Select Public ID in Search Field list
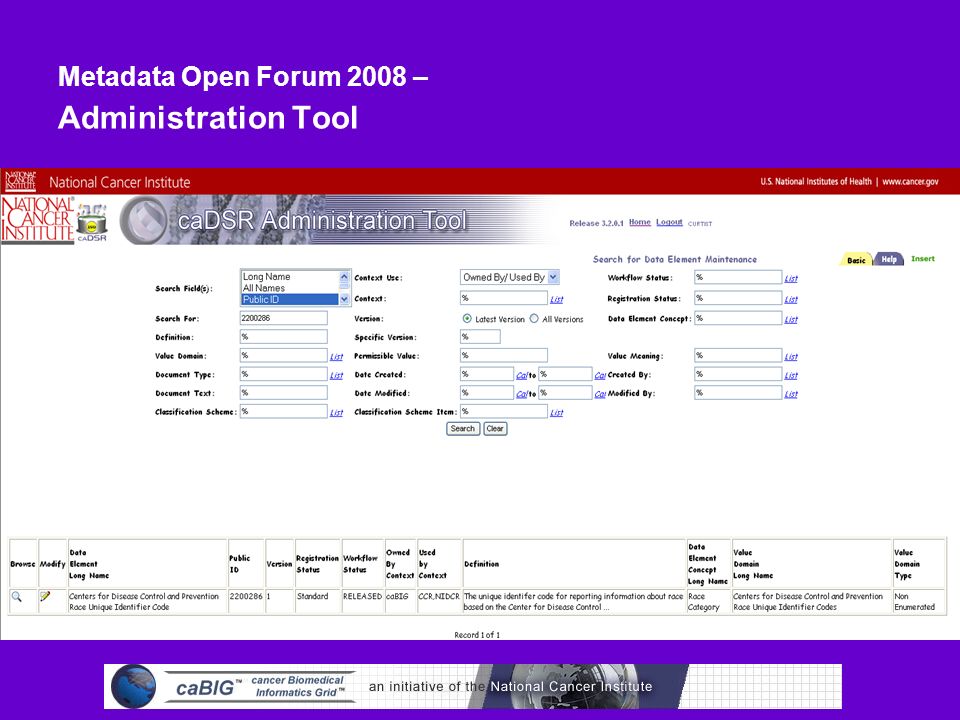960x720 pixels. [290, 299]
